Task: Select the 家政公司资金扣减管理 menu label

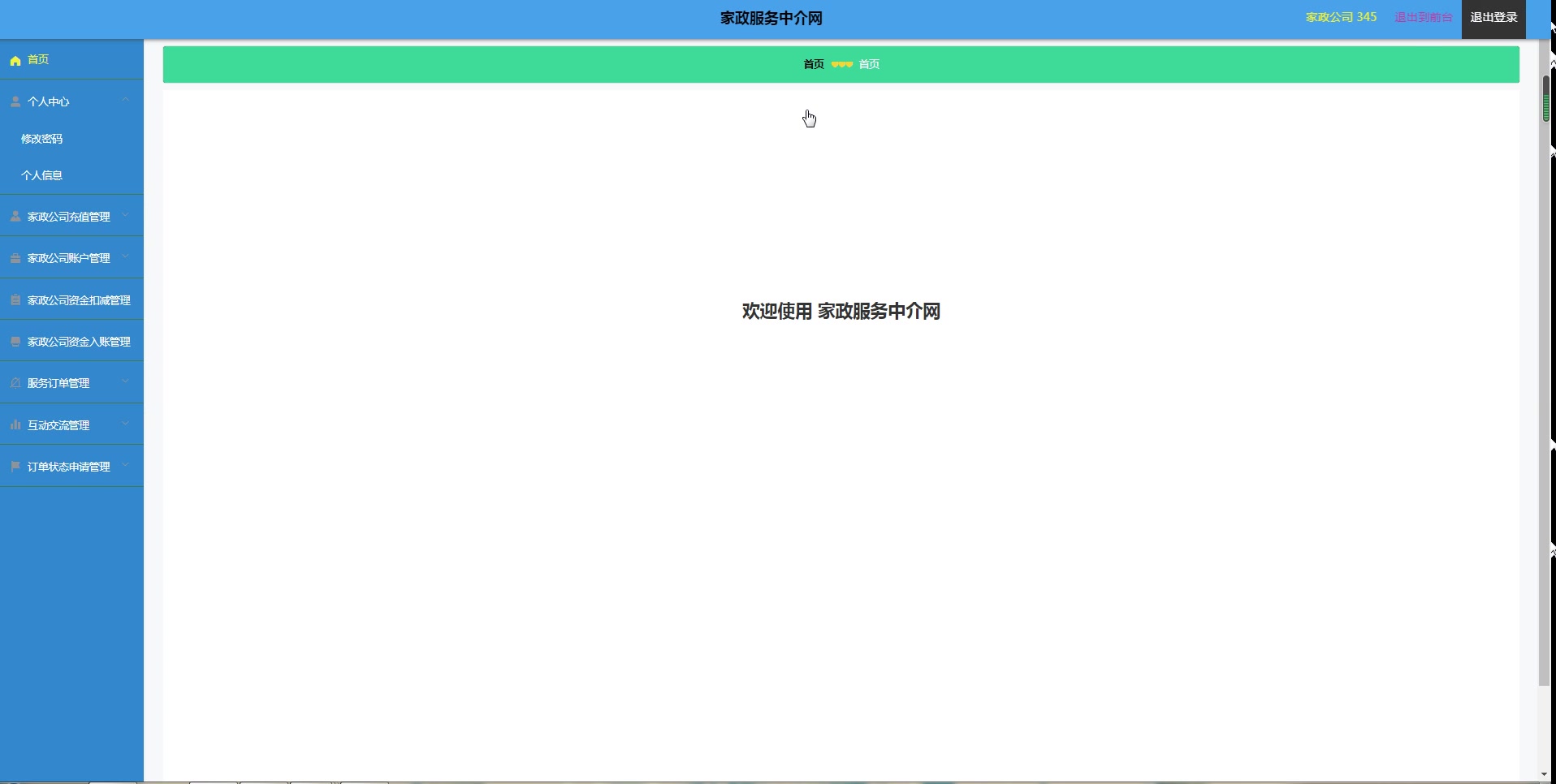Action: click(x=79, y=300)
